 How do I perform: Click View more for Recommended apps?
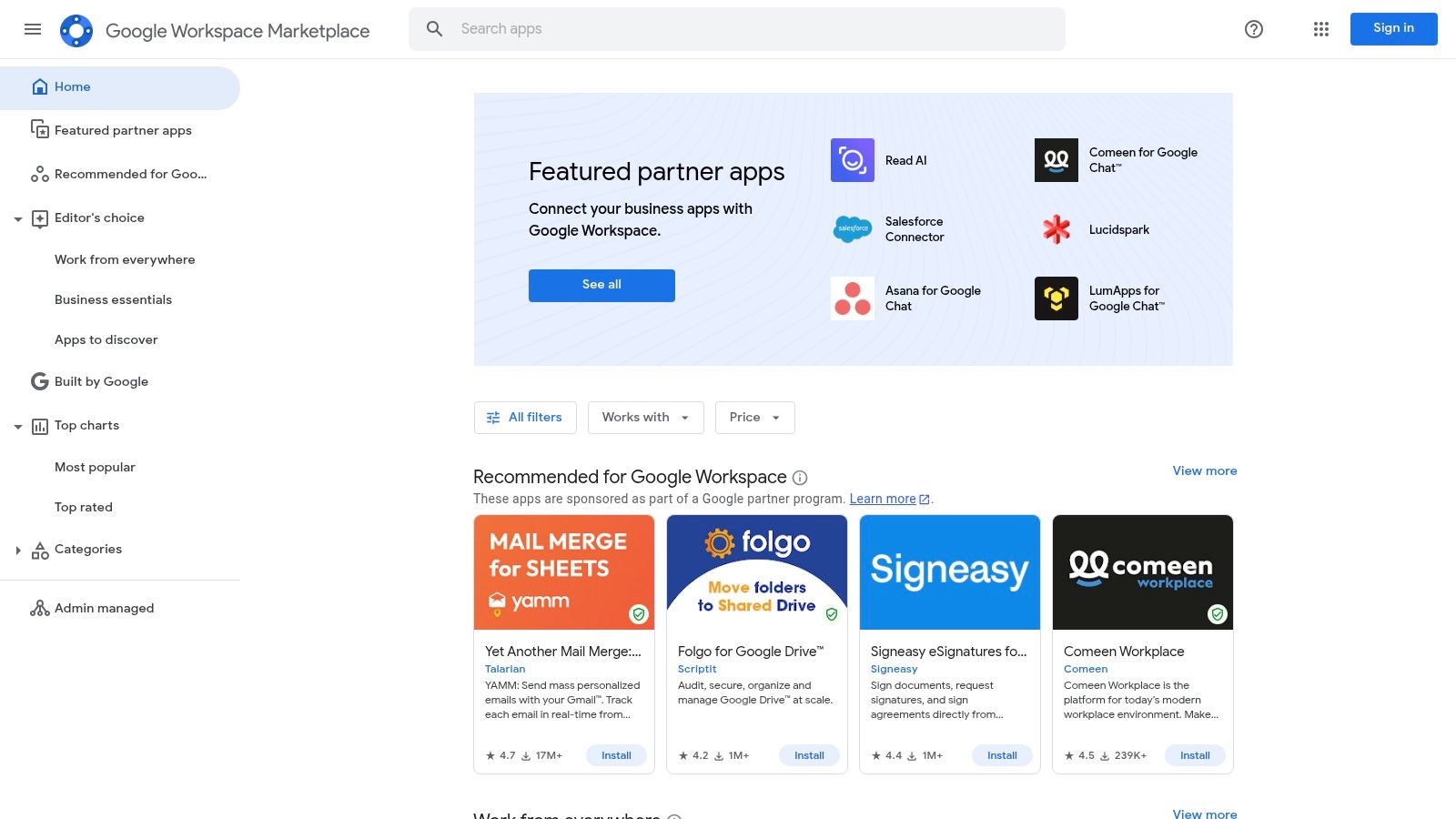1204,470
